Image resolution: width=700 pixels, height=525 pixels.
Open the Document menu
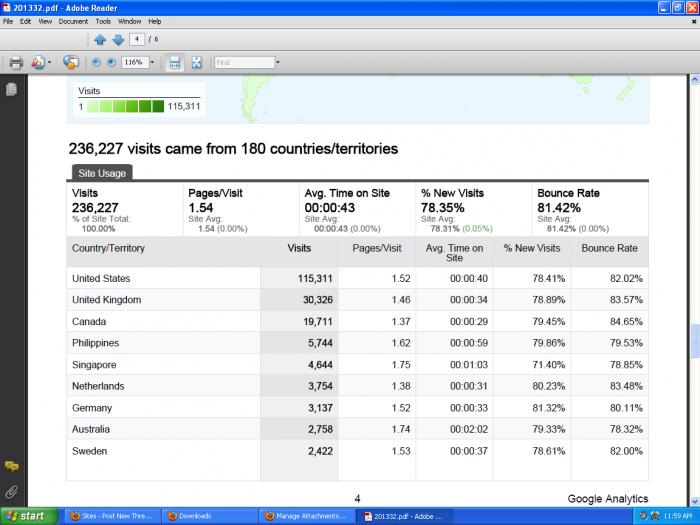tap(73, 21)
